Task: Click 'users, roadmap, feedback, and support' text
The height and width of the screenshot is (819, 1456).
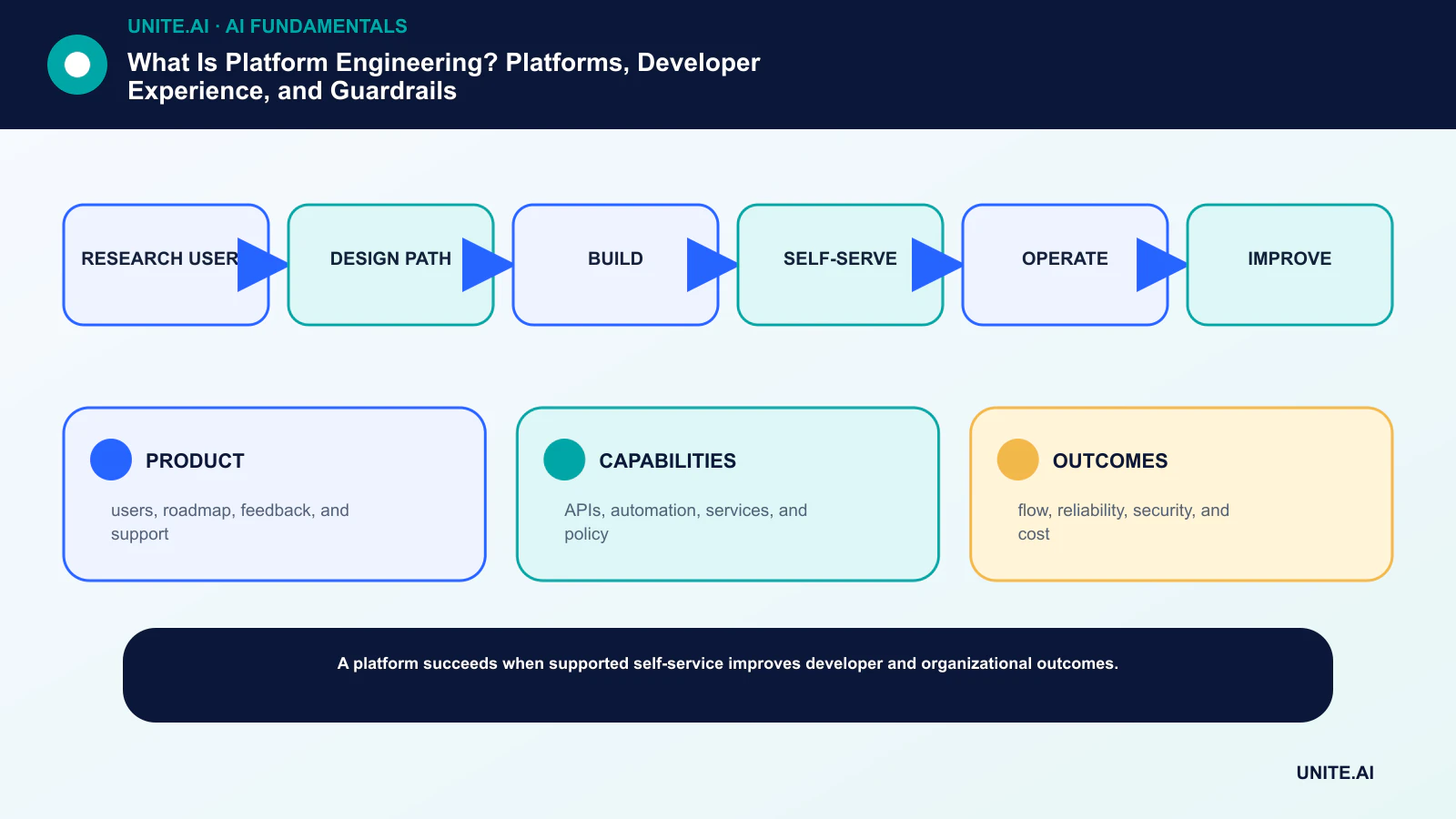Action: [x=230, y=522]
